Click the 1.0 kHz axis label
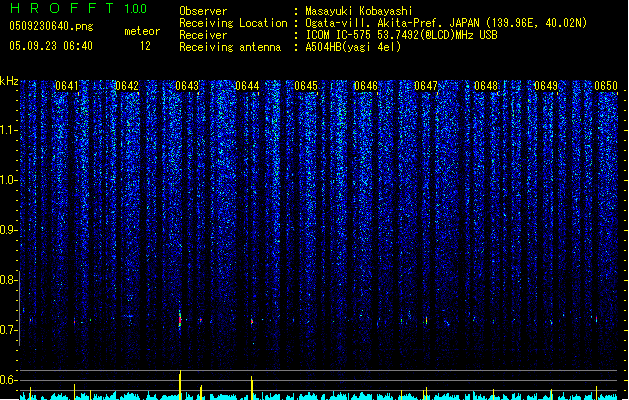 [9, 180]
